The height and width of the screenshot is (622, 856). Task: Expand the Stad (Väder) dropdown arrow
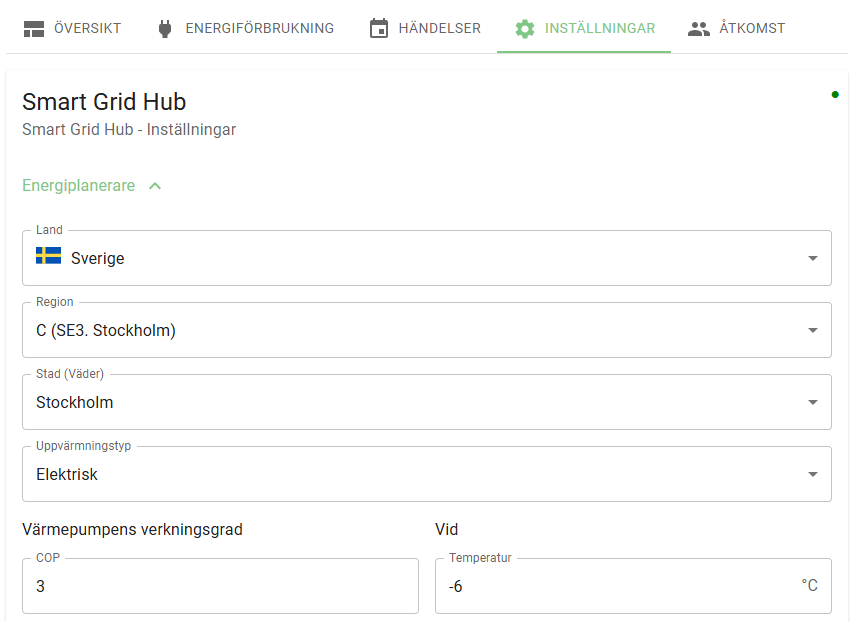click(x=812, y=403)
